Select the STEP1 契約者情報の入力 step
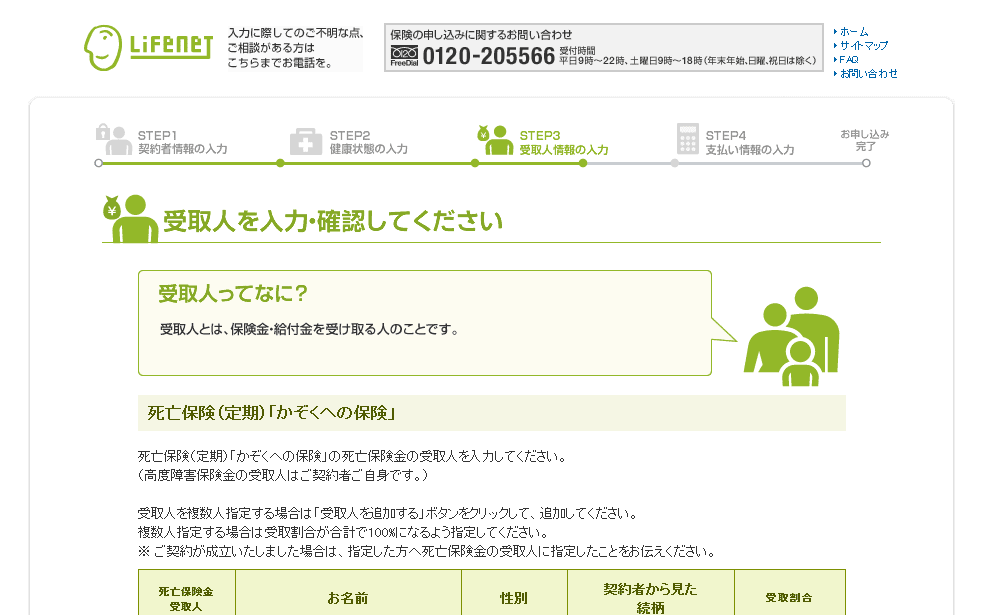This screenshot has width=997, height=615. click(182, 142)
